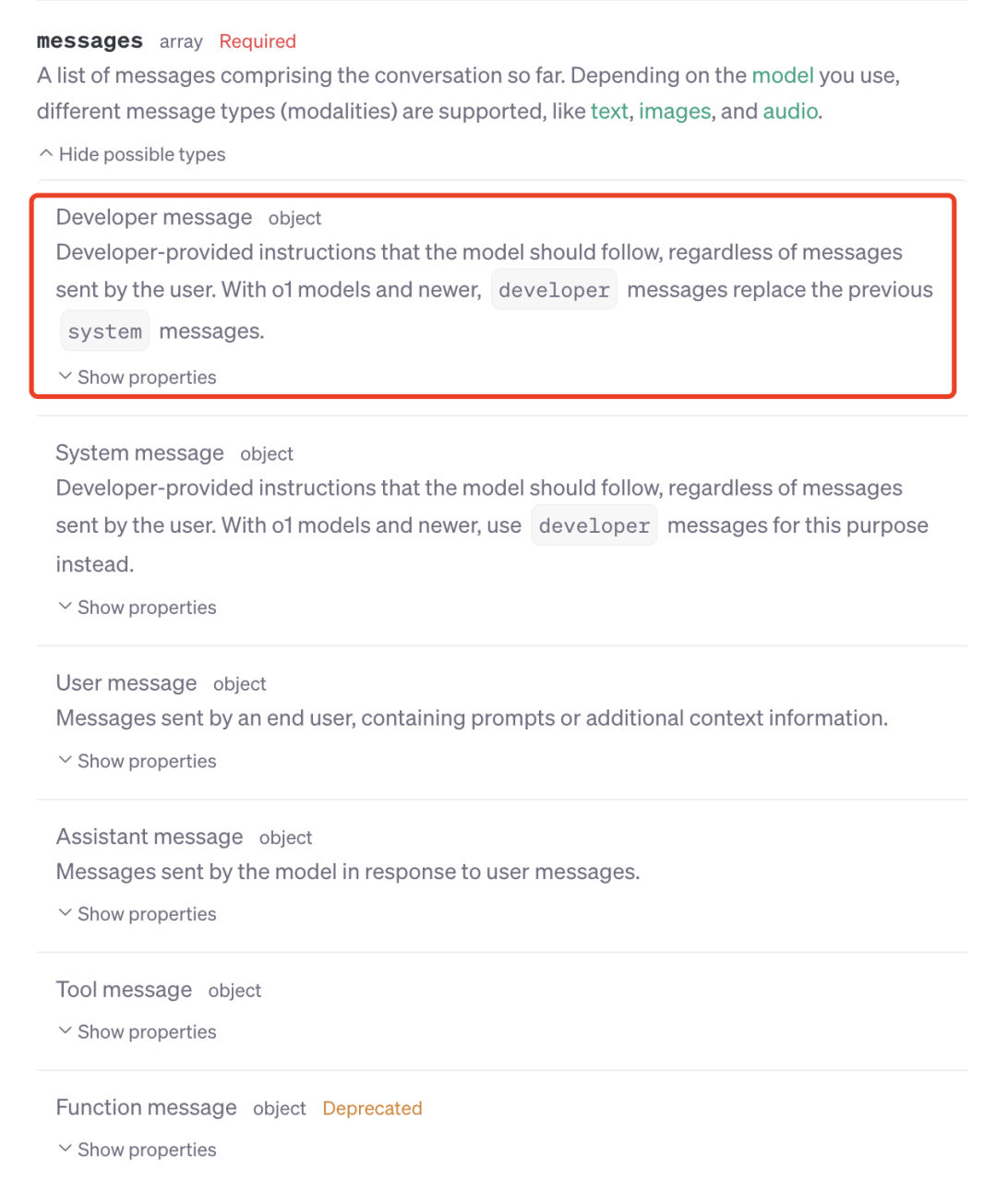Click the Developer message heading
Image resolution: width=997 pixels, height=1204 pixels.
154,217
